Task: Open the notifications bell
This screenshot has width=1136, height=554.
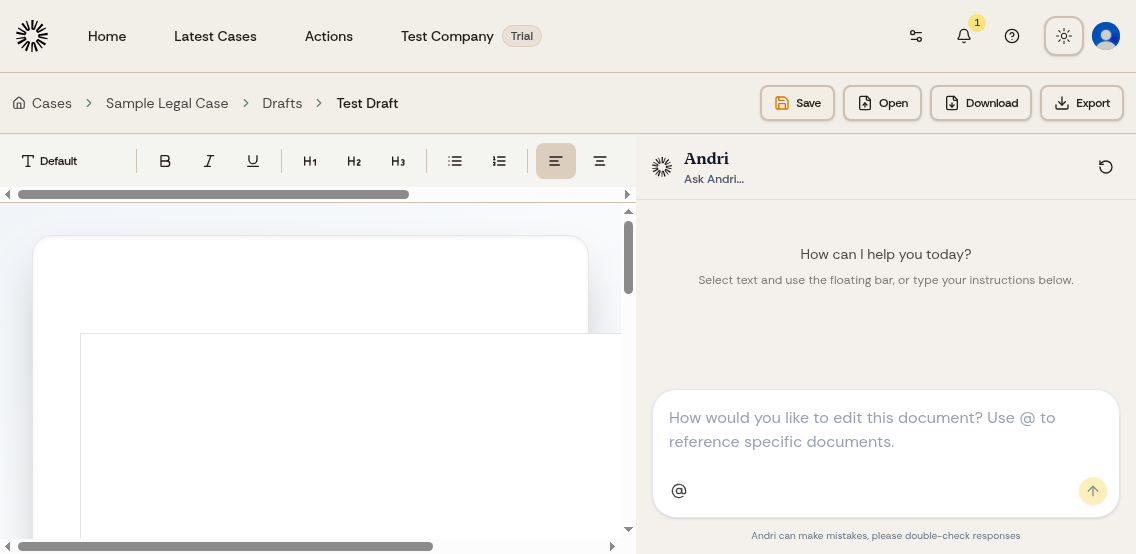Action: click(x=964, y=36)
